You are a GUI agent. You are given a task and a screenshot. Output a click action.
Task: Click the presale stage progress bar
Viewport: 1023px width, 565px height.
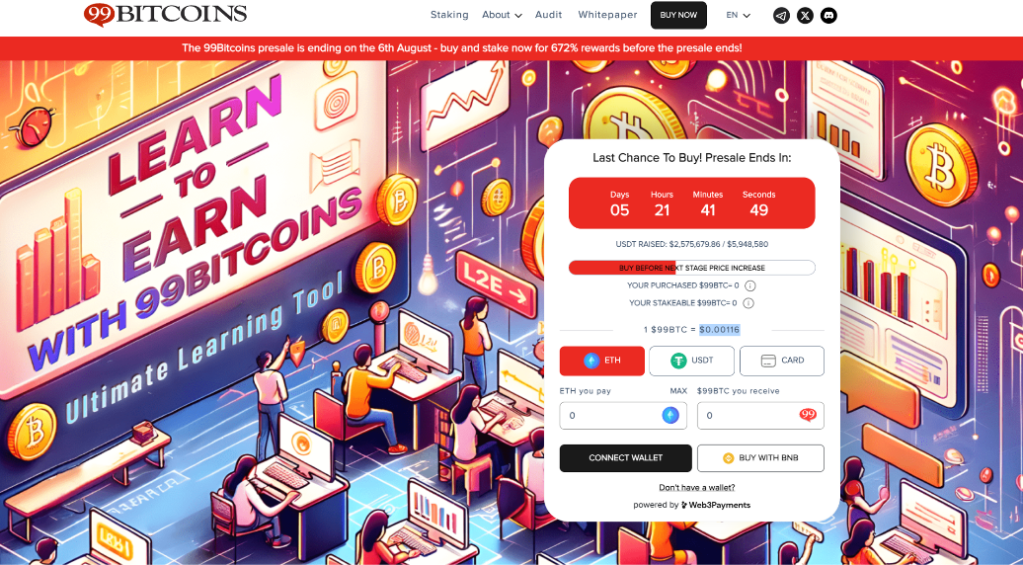[x=692, y=267]
